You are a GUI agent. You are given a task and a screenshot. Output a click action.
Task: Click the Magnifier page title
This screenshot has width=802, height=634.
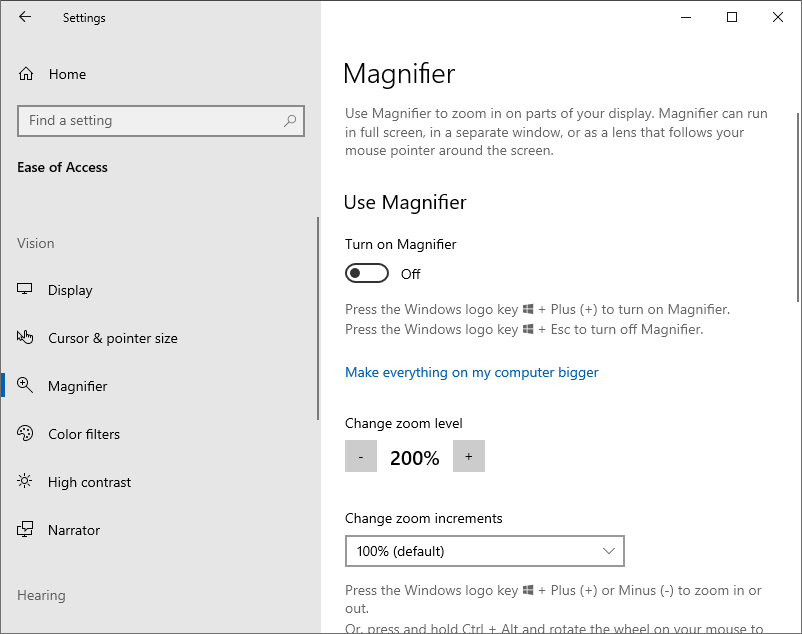coord(399,74)
